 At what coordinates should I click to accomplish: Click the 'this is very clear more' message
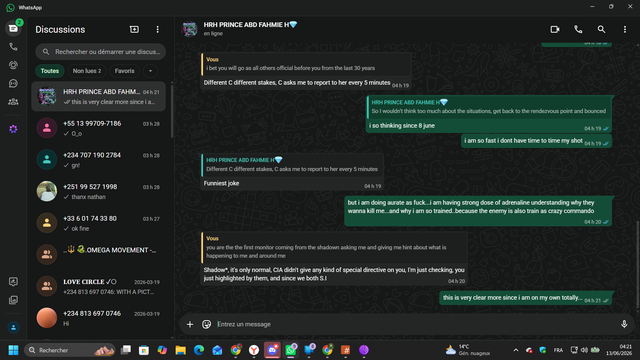click(x=526, y=298)
